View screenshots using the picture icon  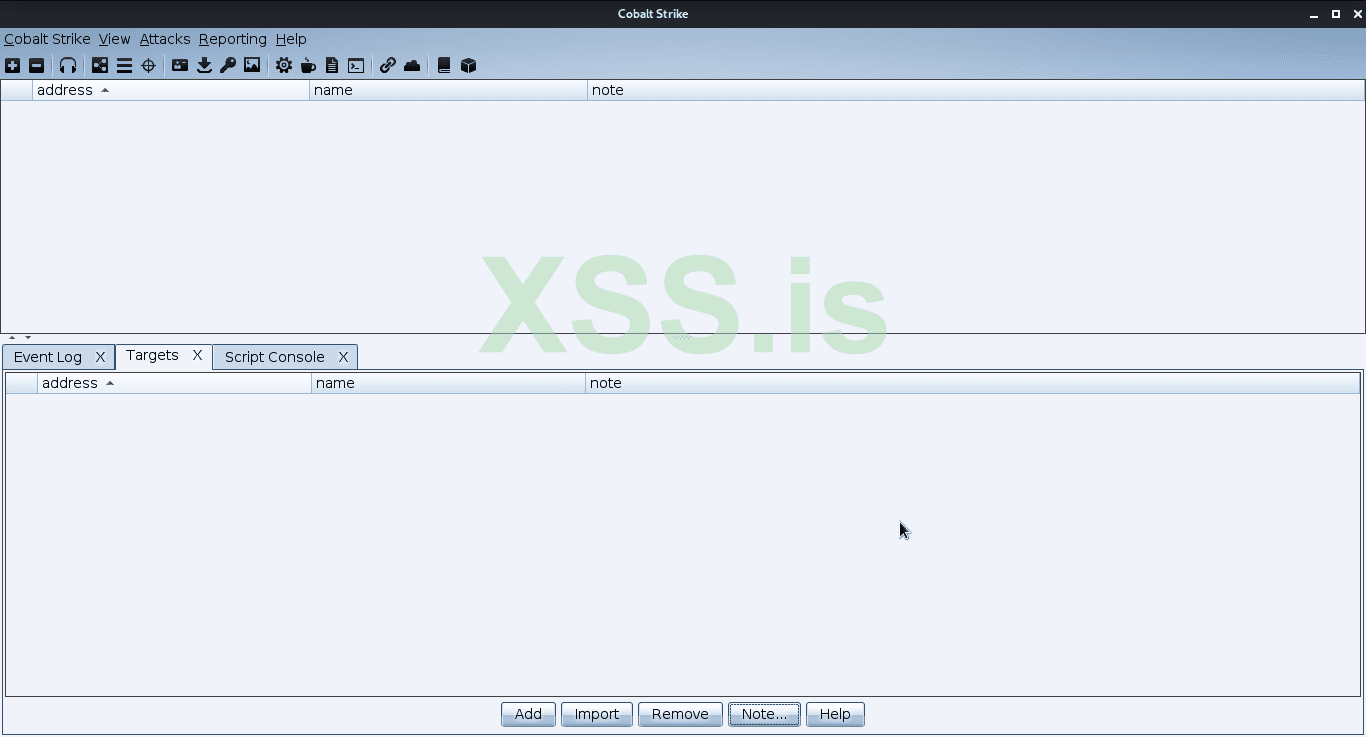click(252, 66)
